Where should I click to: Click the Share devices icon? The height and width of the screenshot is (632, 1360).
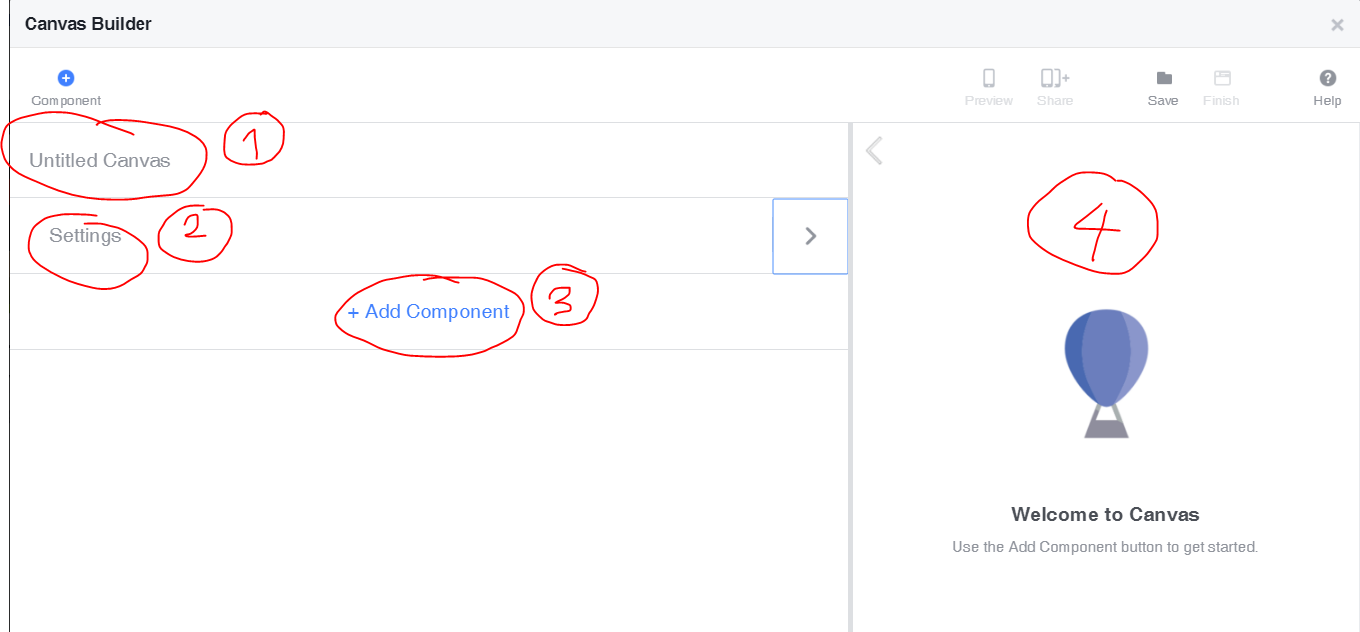pos(1054,78)
